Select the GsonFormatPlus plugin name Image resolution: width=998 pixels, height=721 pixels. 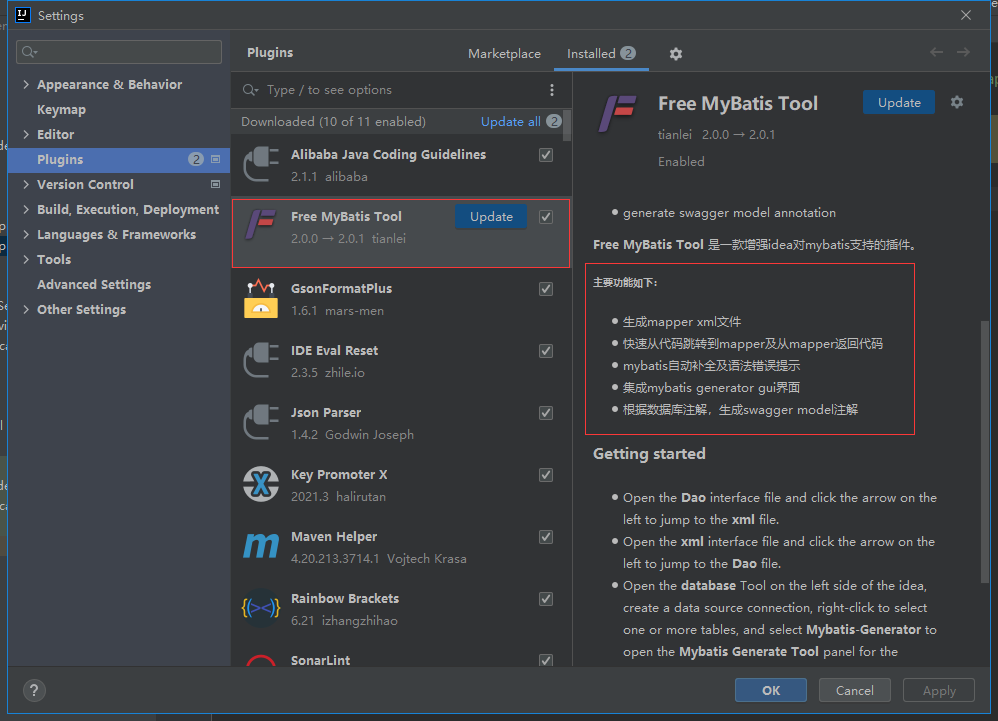click(x=341, y=288)
